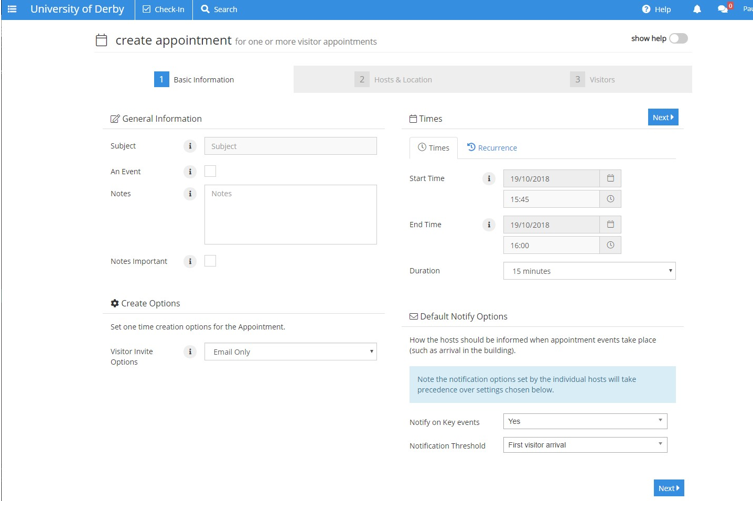Open the Notification Threshold dropdown
This screenshot has width=756, height=516.
click(x=585, y=445)
